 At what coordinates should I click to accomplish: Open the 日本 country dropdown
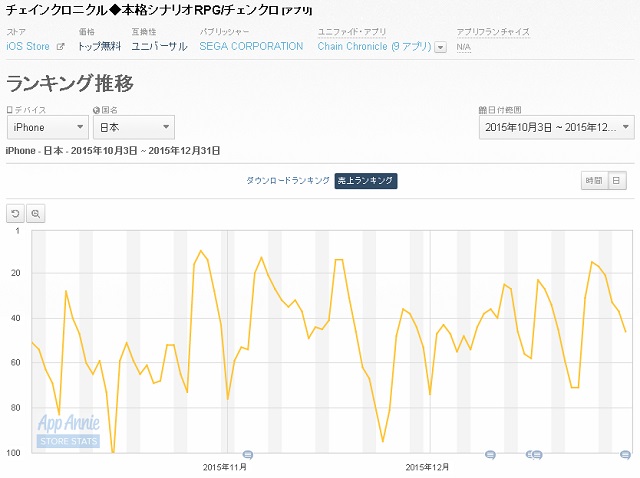click(134, 127)
